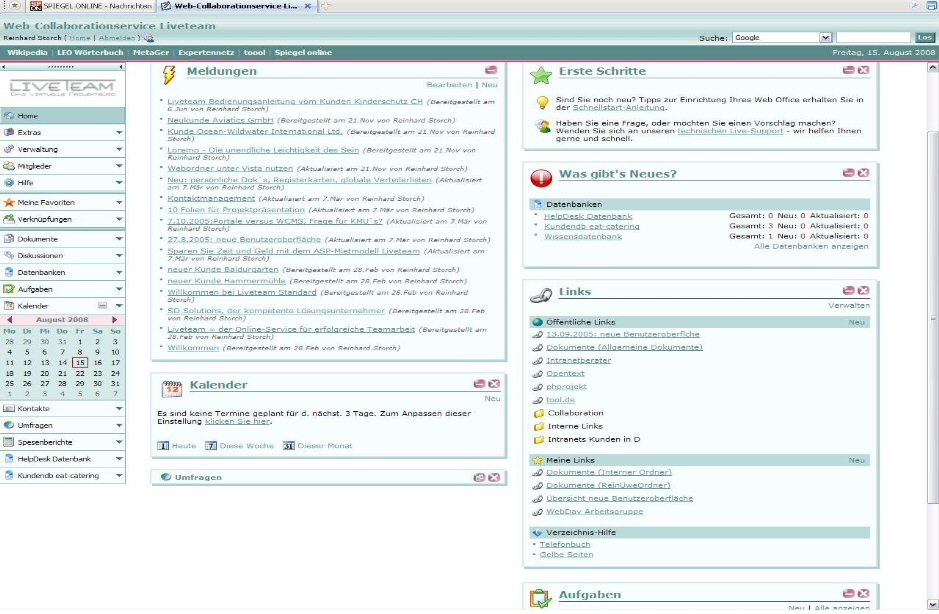The image size is (939, 614).
Task: Minimize the Kalender panel
Action: tap(479, 384)
